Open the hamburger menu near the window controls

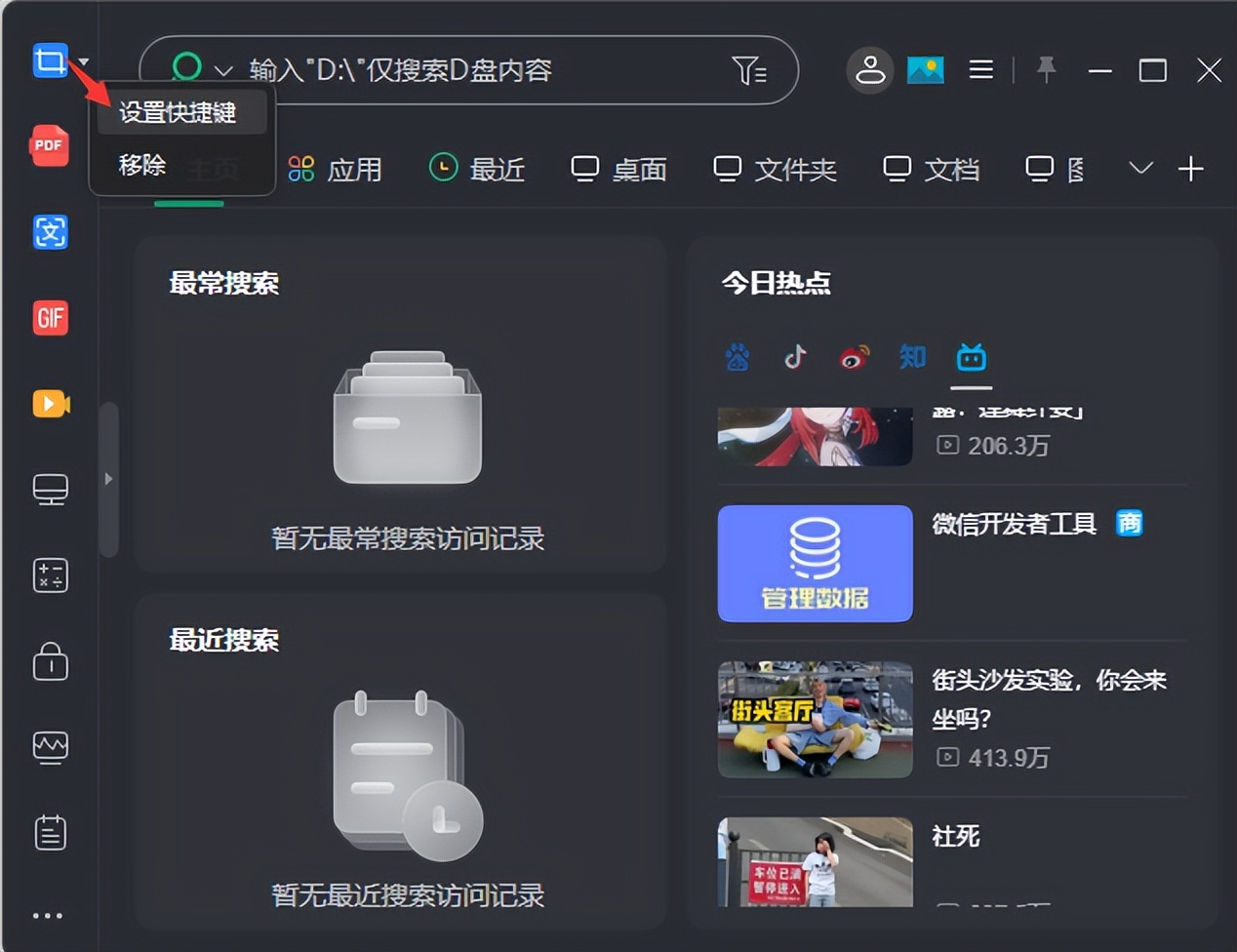tap(981, 70)
